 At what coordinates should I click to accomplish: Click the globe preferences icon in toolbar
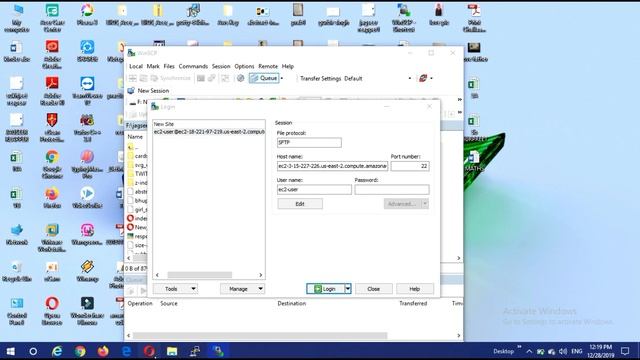(240, 78)
